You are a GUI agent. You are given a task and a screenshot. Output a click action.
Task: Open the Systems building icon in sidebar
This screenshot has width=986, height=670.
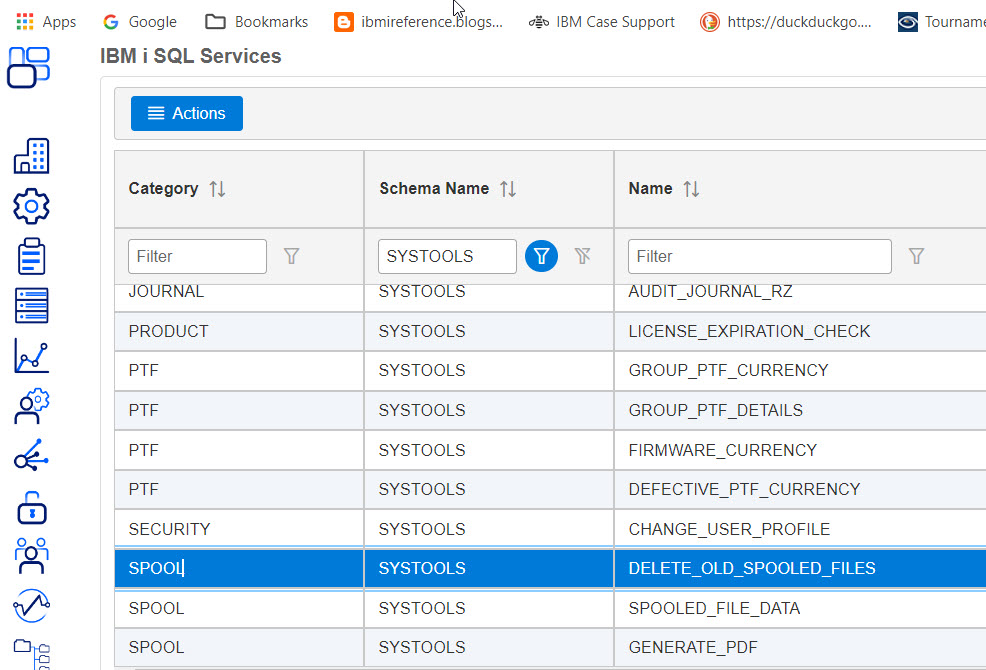click(31, 156)
